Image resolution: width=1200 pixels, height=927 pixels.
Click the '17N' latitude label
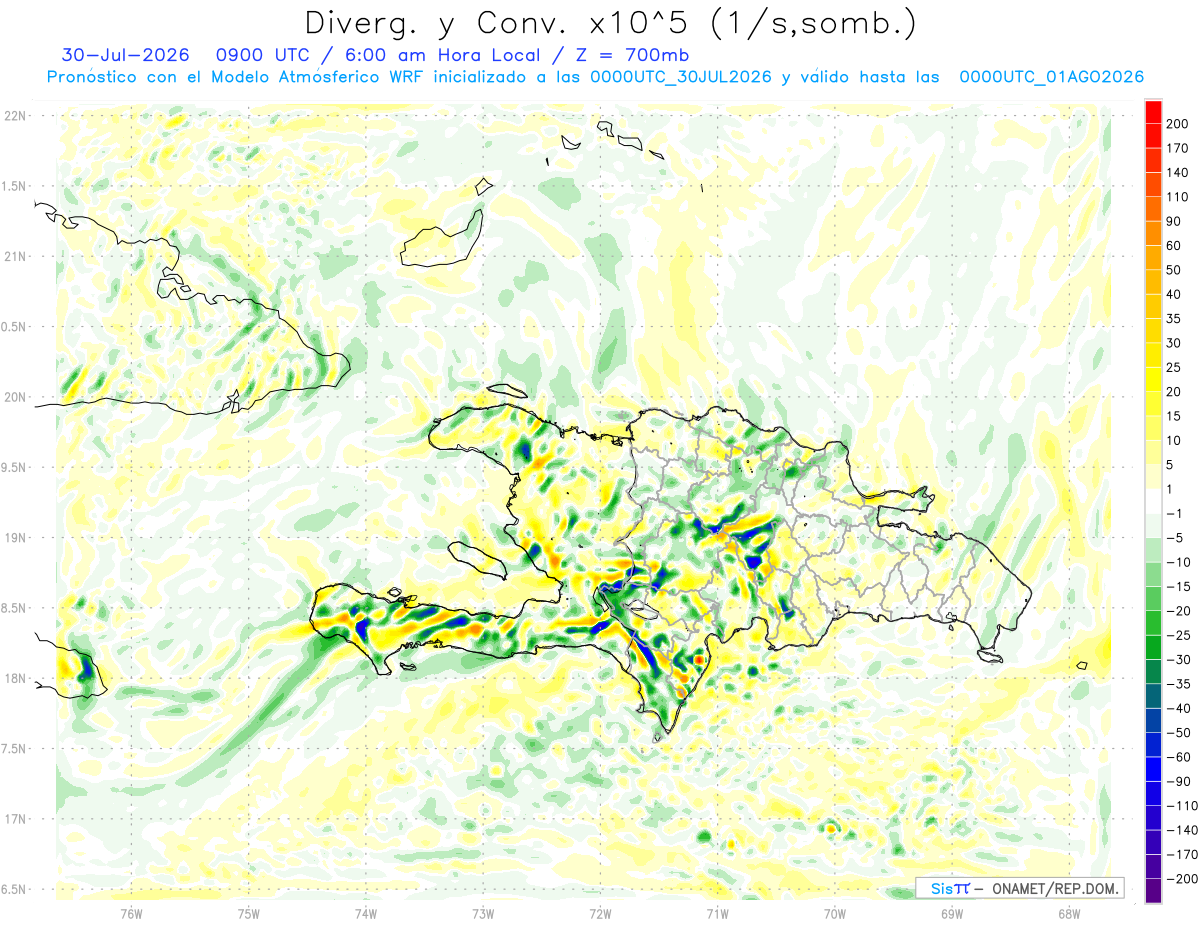[15, 819]
